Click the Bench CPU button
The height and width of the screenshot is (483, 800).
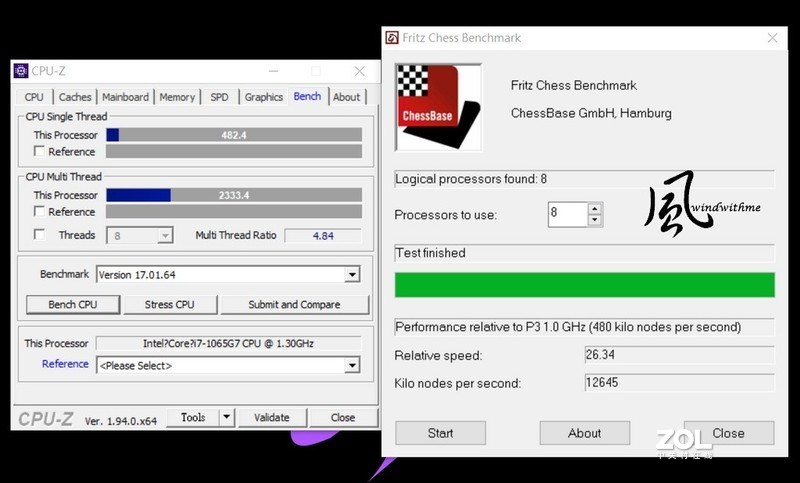click(x=73, y=304)
